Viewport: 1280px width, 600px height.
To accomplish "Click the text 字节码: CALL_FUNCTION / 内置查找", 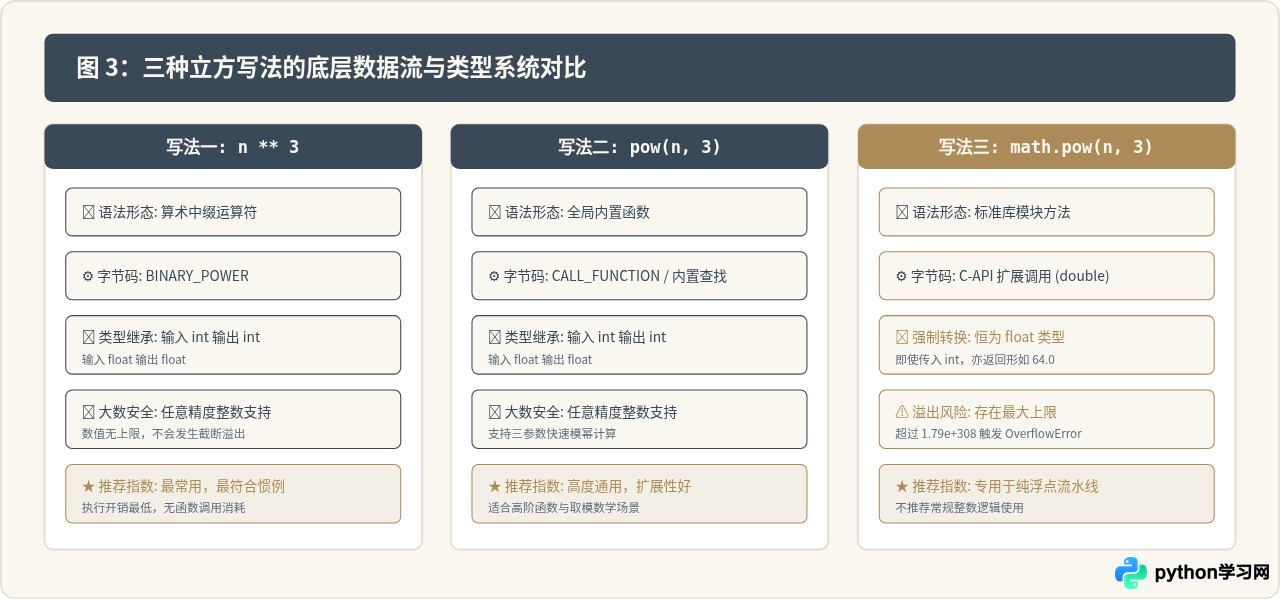I will click(x=615, y=276).
